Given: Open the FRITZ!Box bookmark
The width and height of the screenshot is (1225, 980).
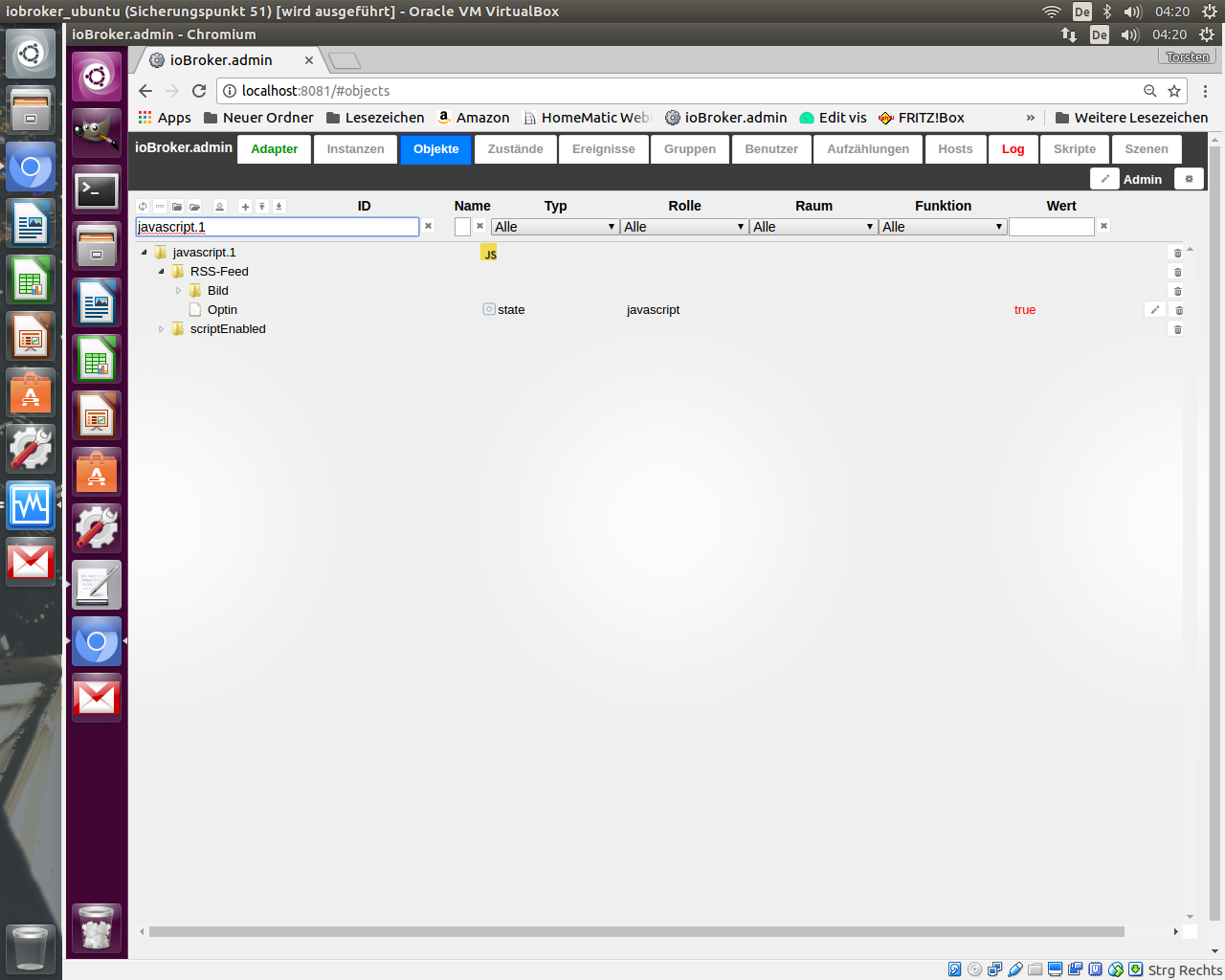Looking at the screenshot, I should click(921, 118).
